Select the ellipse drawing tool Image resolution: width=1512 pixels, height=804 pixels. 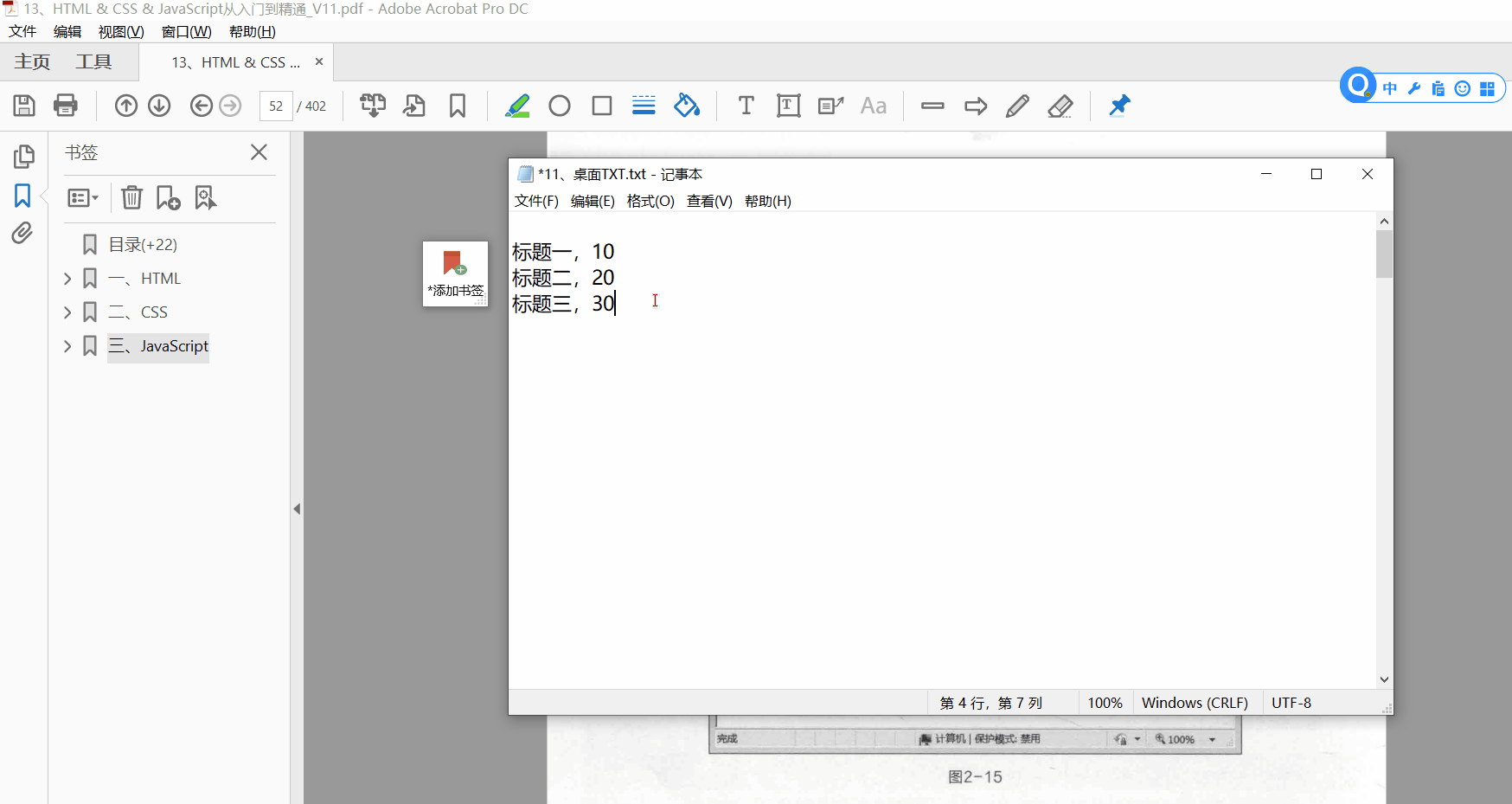click(560, 106)
